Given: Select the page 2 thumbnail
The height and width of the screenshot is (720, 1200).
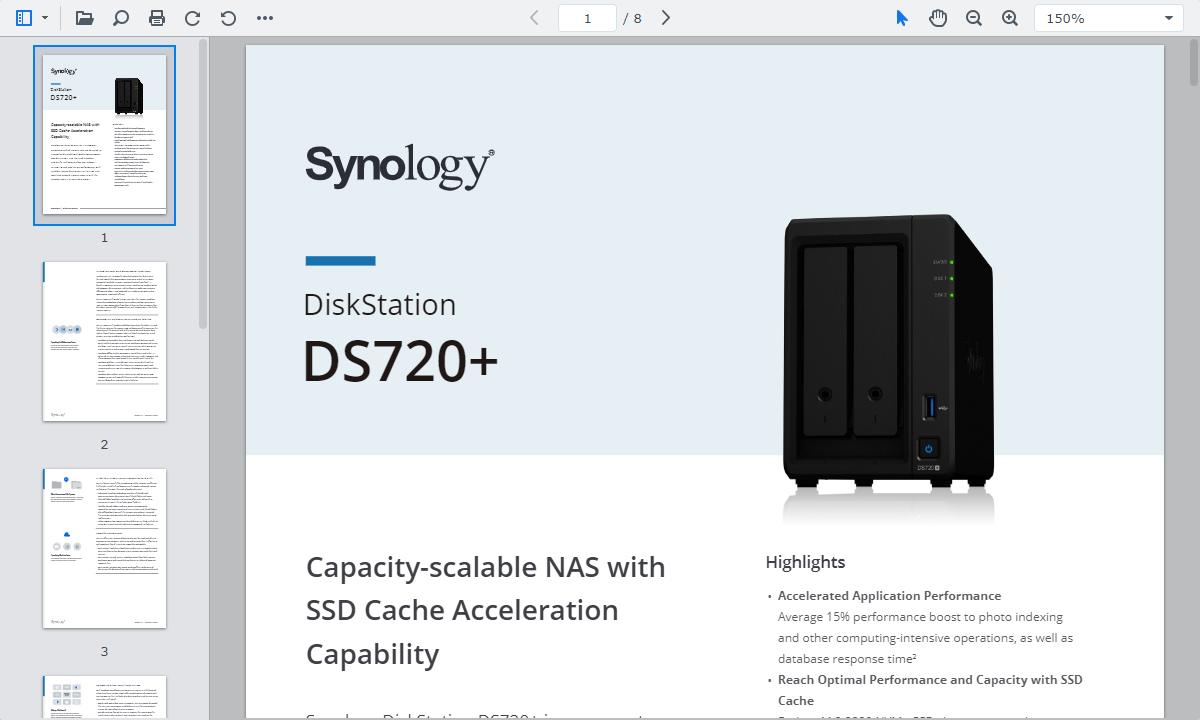Looking at the screenshot, I should pyautogui.click(x=104, y=341).
